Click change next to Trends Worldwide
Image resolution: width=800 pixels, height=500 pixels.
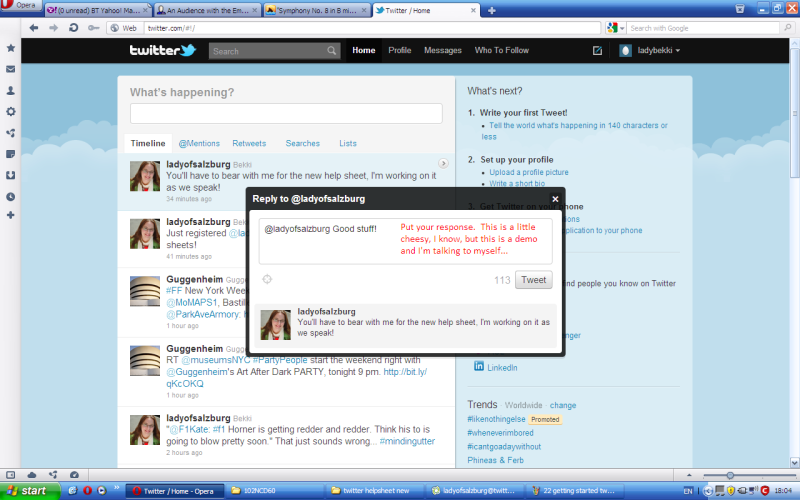pyautogui.click(x=563, y=405)
